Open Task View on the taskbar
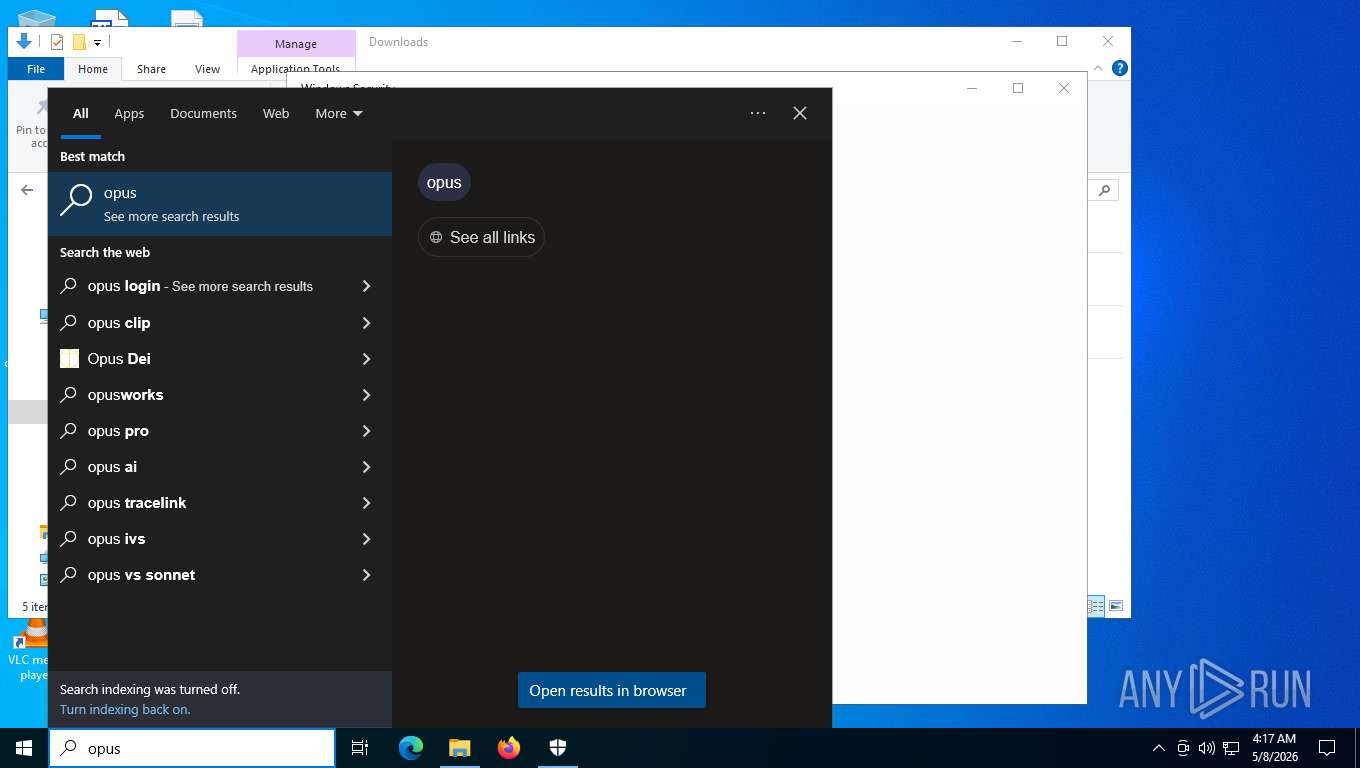Image resolution: width=1360 pixels, height=768 pixels. 360,748
